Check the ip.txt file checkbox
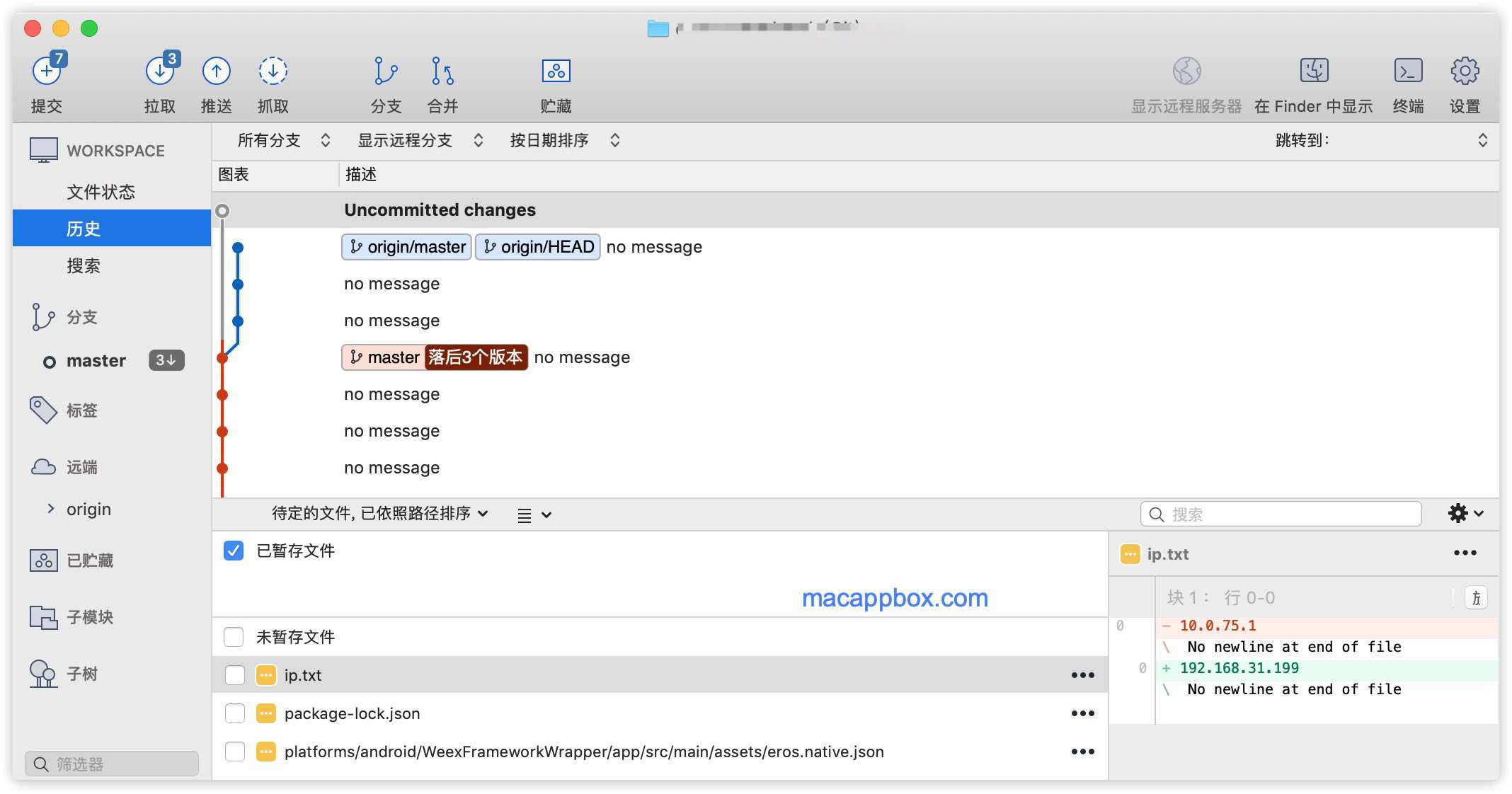This screenshot has height=794, width=1512. click(x=234, y=675)
